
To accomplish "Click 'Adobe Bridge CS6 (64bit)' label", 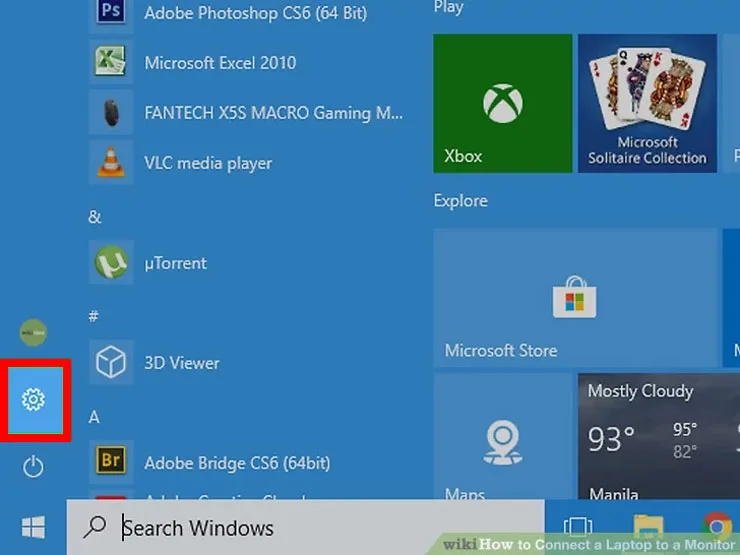I will [x=237, y=463].
